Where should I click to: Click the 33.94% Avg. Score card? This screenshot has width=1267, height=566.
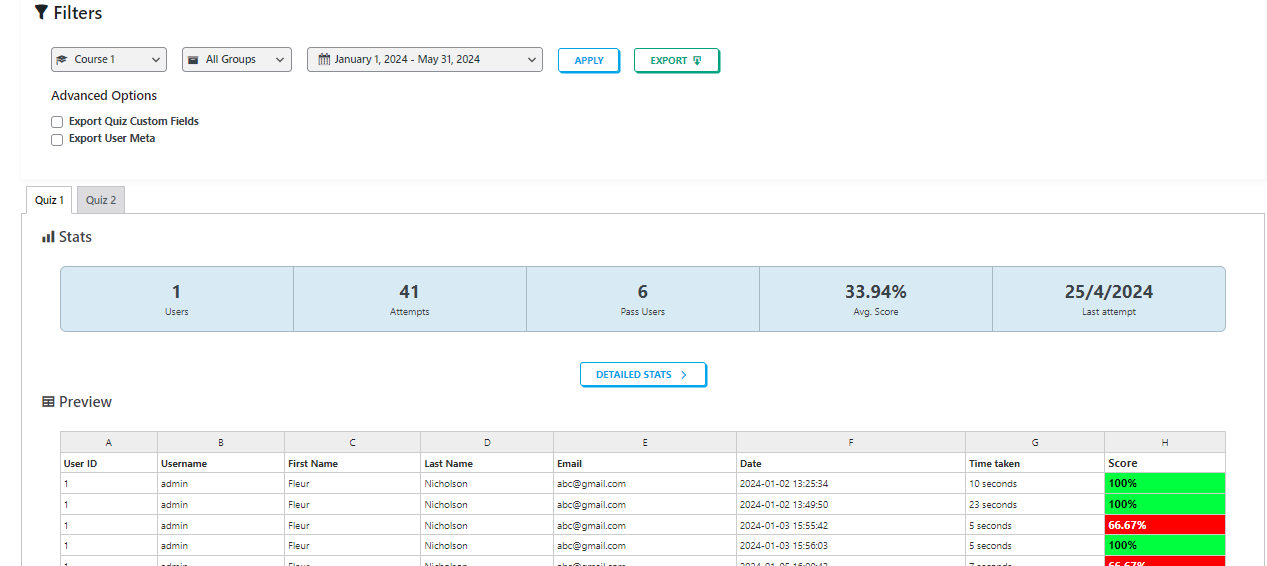[x=876, y=299]
